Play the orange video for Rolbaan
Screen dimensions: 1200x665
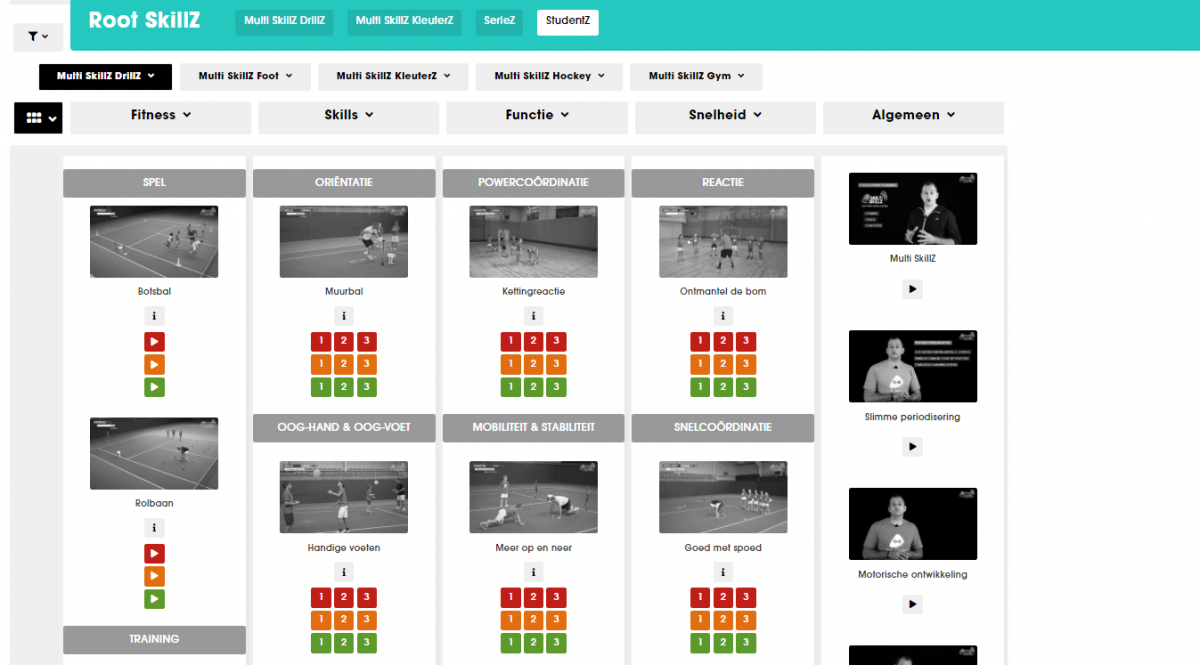tap(154, 576)
